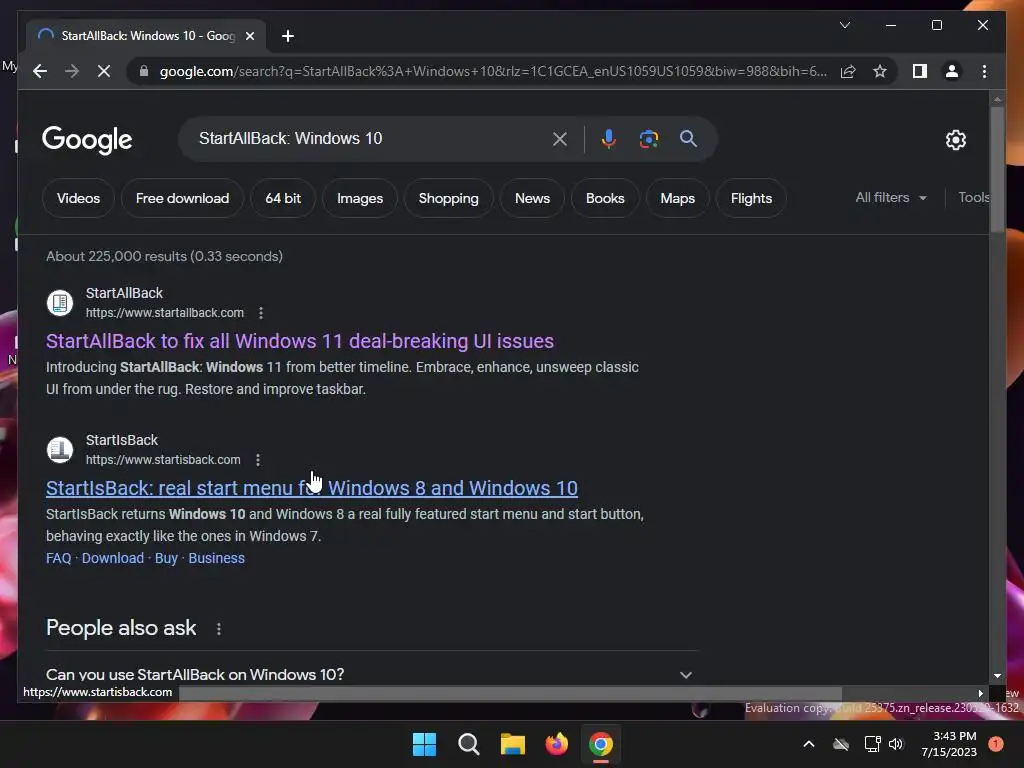Open the volume control in the tray
This screenshot has height=768, width=1024.
click(x=896, y=744)
